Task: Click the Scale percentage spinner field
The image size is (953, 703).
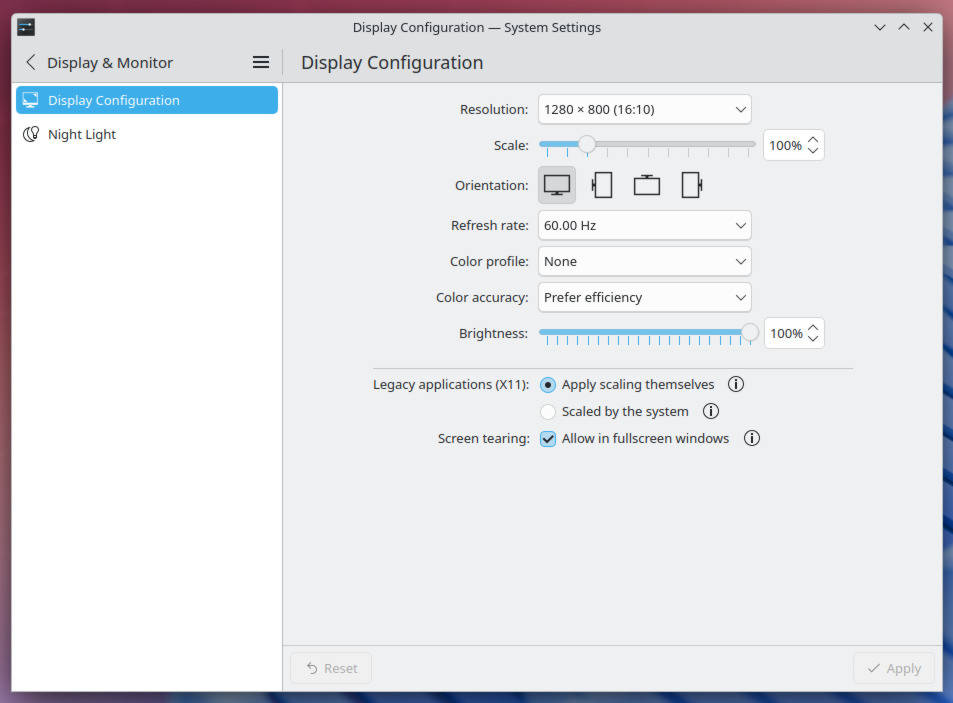Action: pos(786,145)
